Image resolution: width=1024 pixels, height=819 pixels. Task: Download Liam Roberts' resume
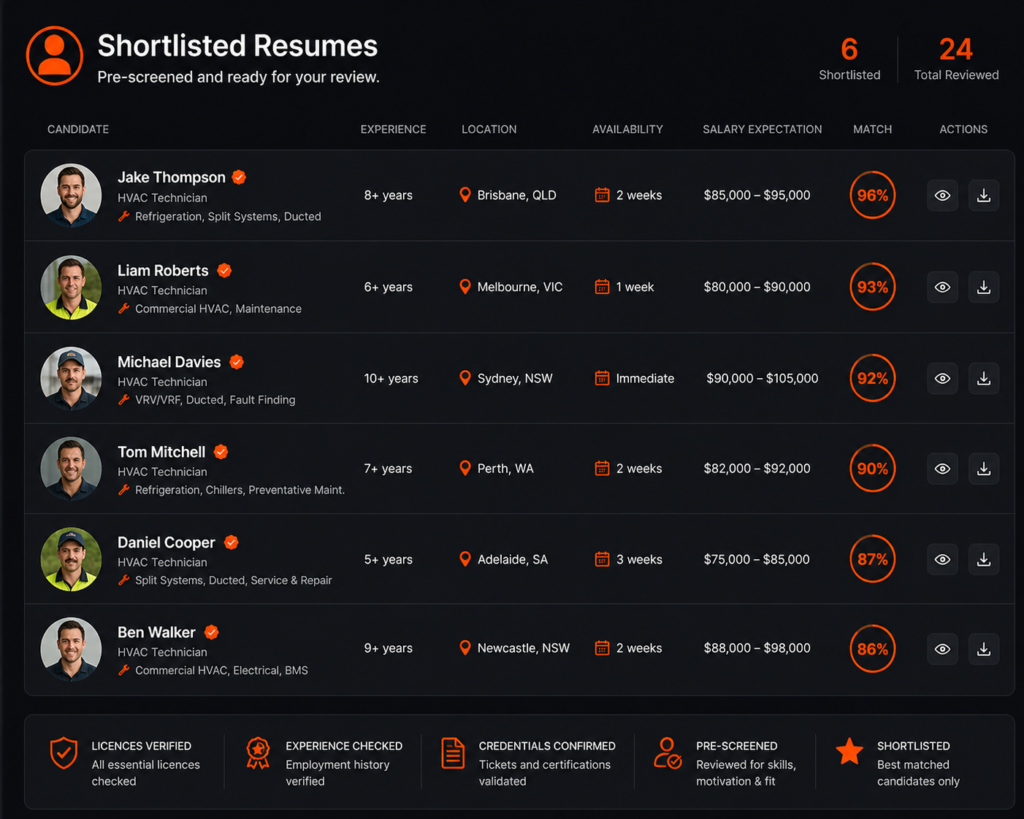click(x=983, y=288)
